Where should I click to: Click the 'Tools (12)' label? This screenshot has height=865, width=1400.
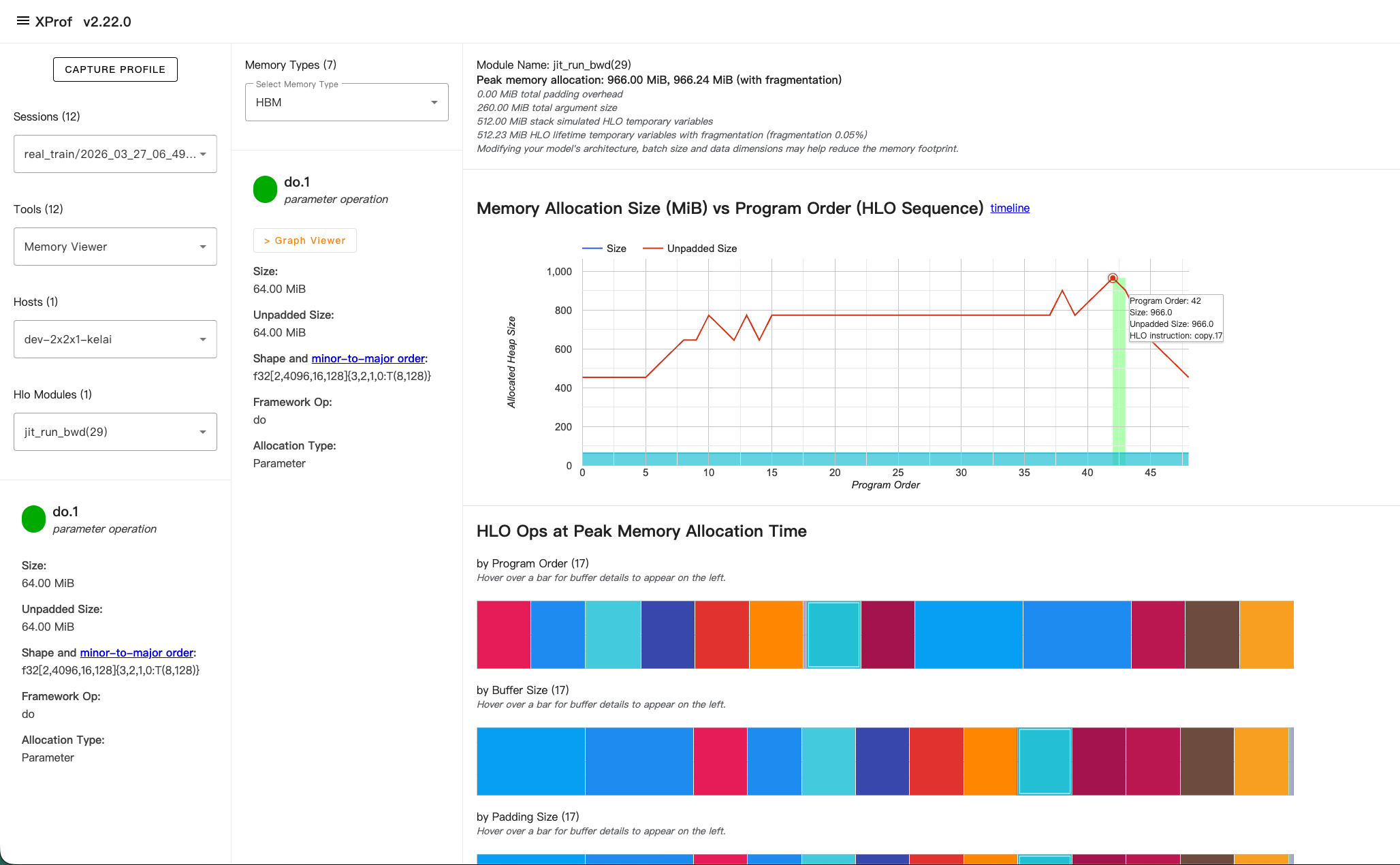(x=38, y=209)
